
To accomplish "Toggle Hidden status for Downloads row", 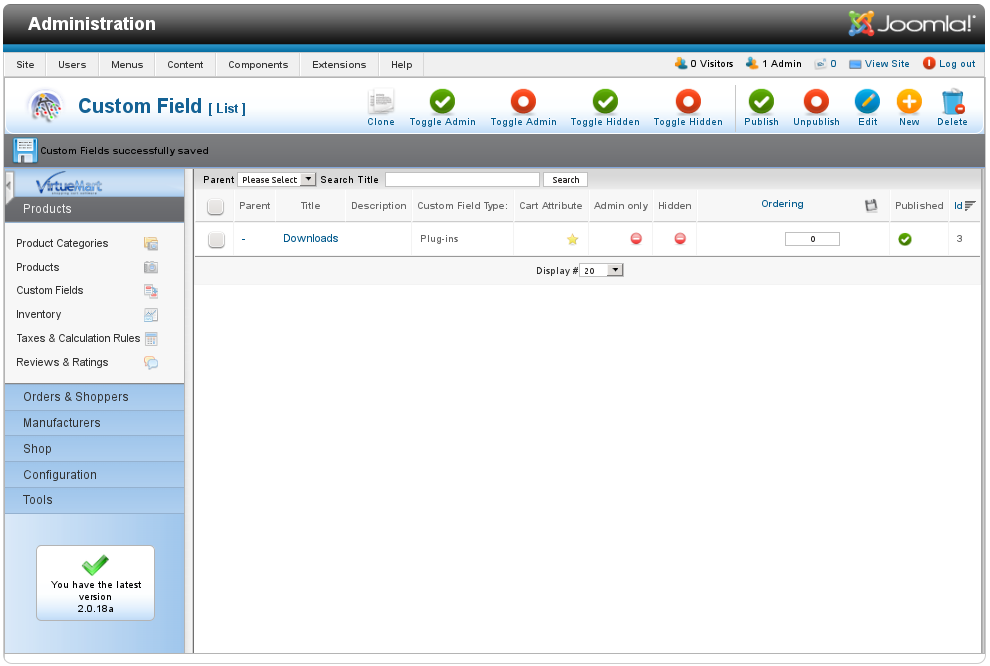I will pyautogui.click(x=680, y=239).
